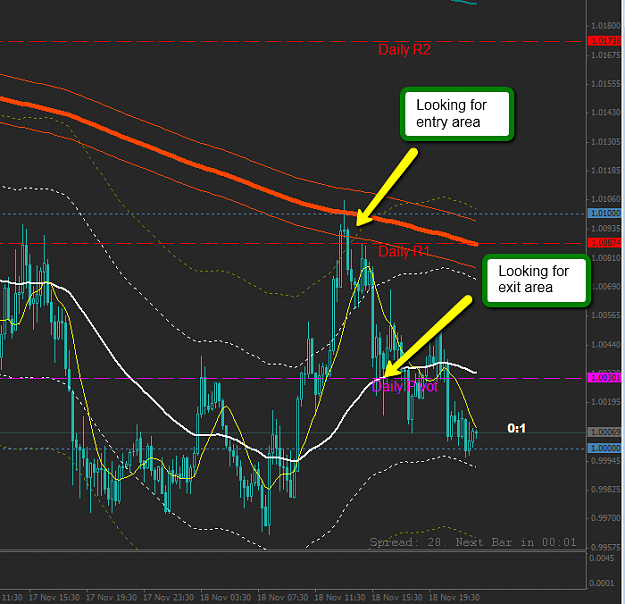Click the 18 Nov 11:30 time label
This screenshot has width=625, height=604.
point(340,598)
